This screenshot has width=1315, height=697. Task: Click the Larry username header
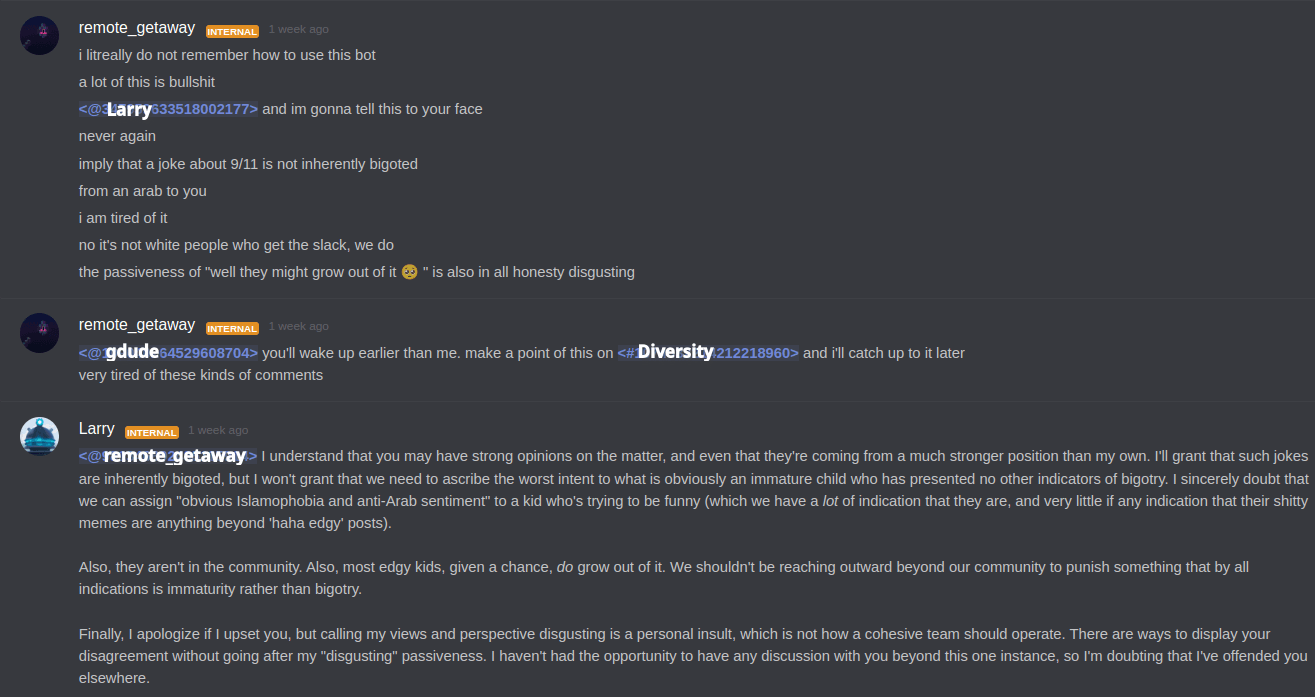(x=97, y=429)
